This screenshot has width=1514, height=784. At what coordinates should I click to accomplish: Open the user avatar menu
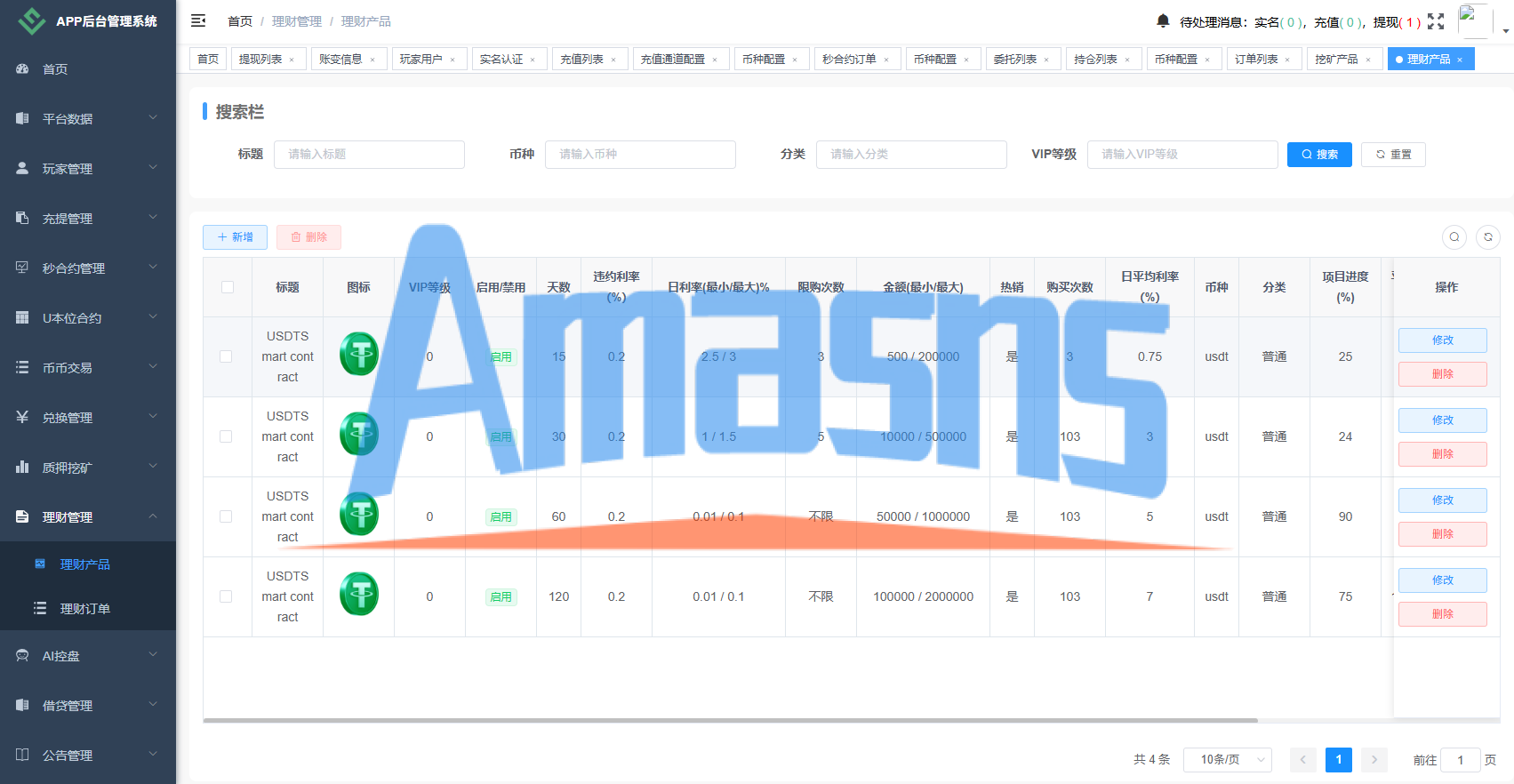coord(1475,21)
